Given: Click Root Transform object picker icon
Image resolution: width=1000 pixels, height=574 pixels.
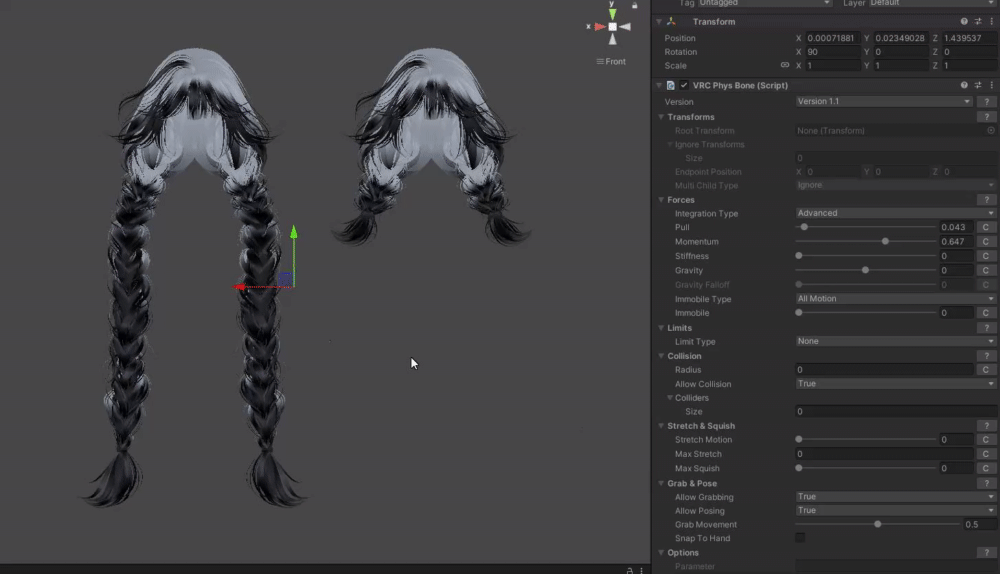Looking at the screenshot, I should [x=990, y=131].
